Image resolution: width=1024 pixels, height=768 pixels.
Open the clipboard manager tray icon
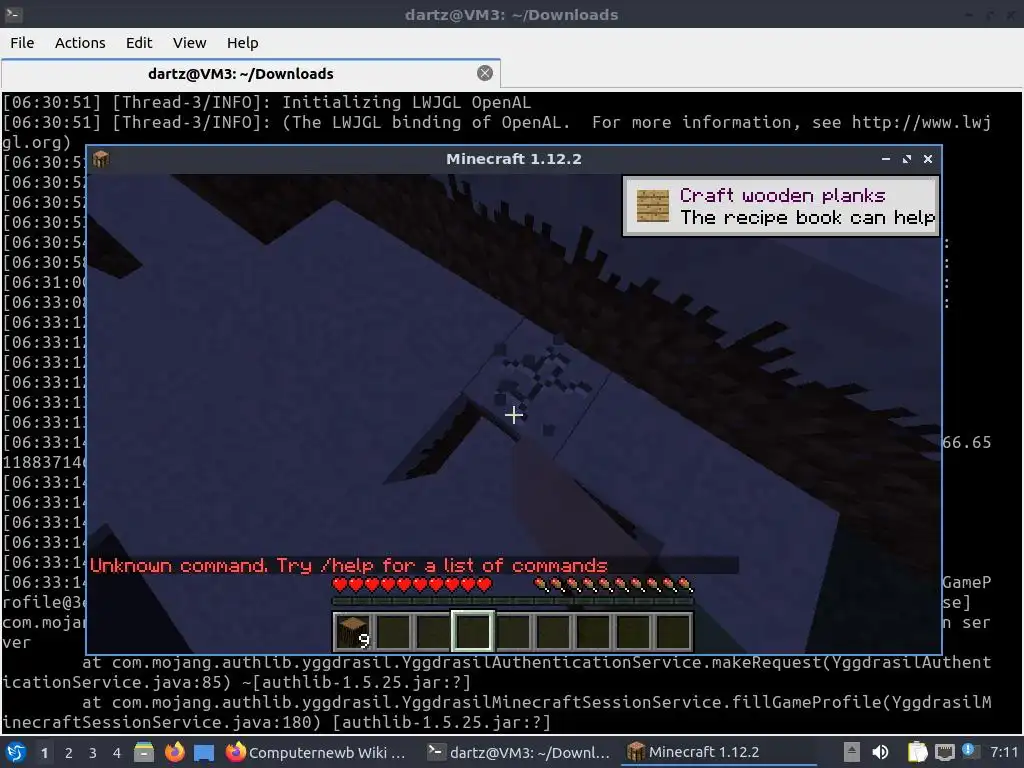pos(917,752)
